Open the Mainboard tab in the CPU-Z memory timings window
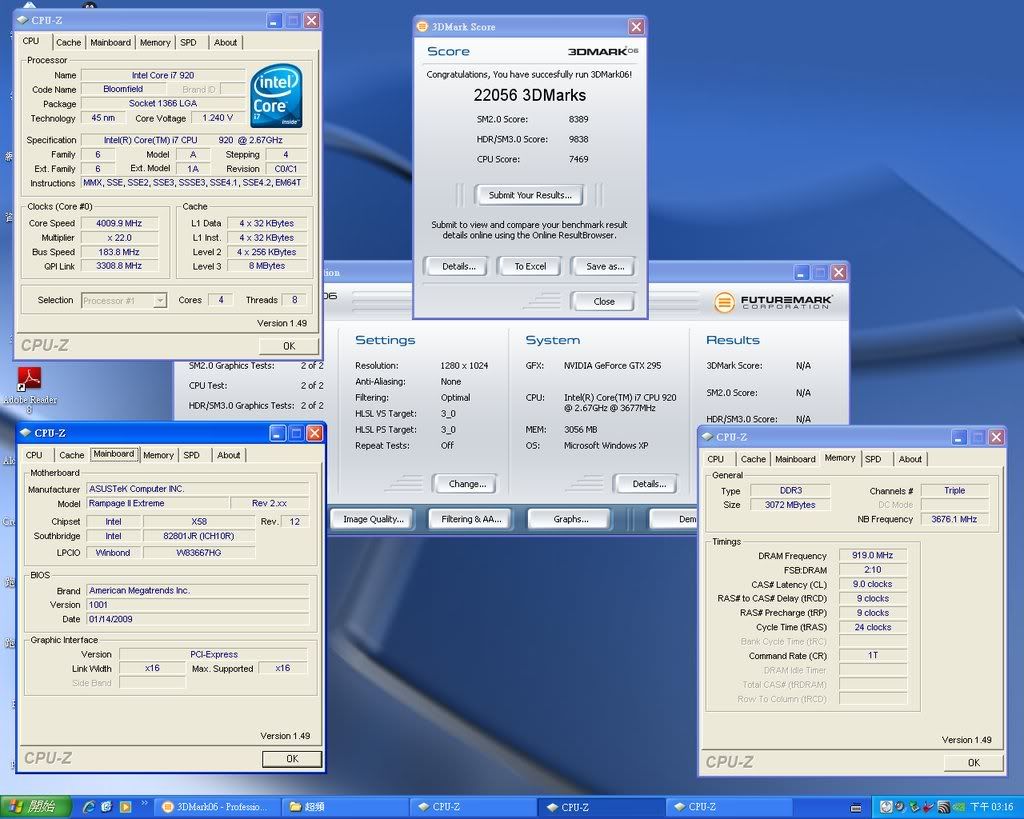The height and width of the screenshot is (819, 1024). [795, 459]
